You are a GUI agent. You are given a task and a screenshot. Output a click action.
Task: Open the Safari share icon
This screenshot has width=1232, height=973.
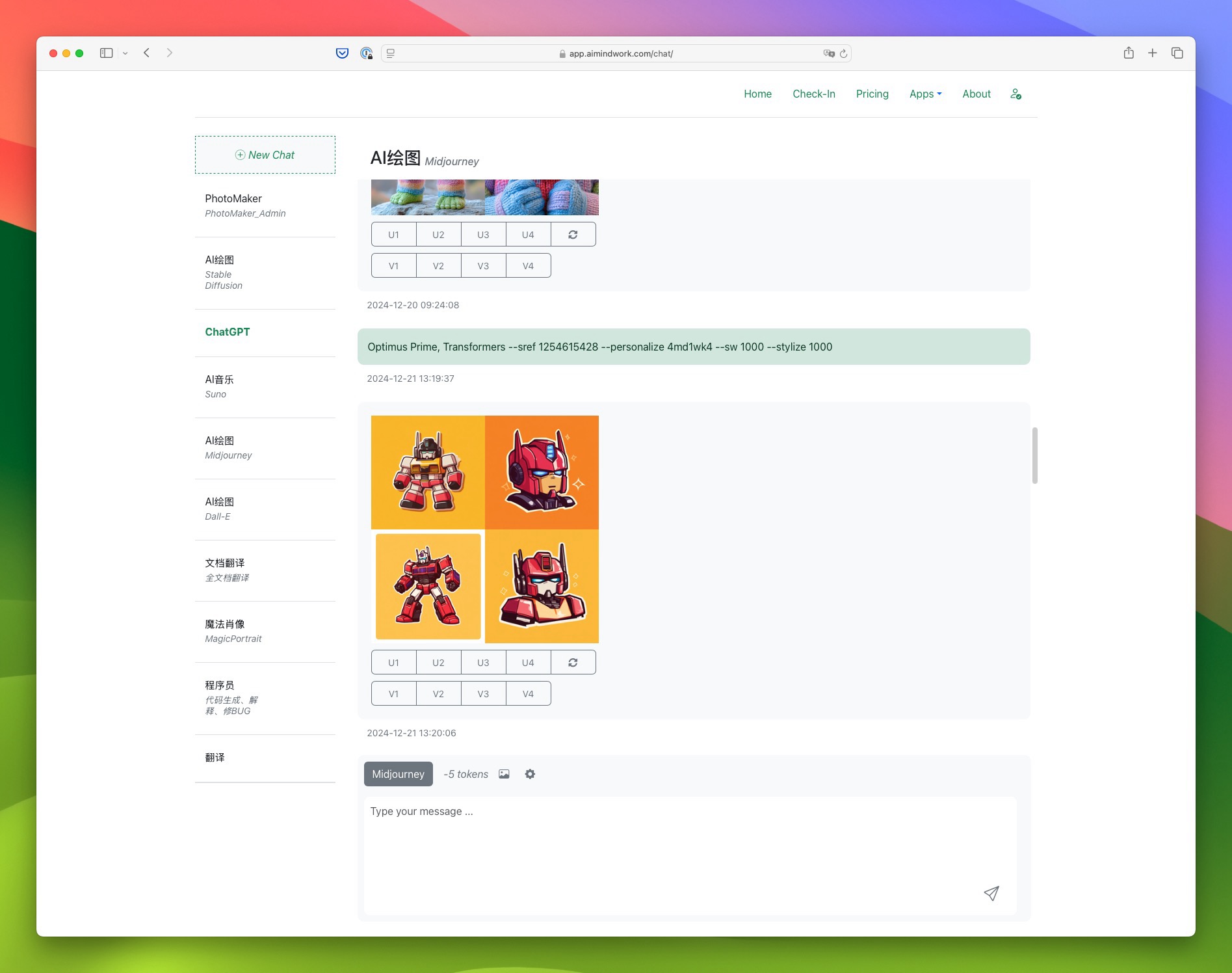click(x=1129, y=53)
